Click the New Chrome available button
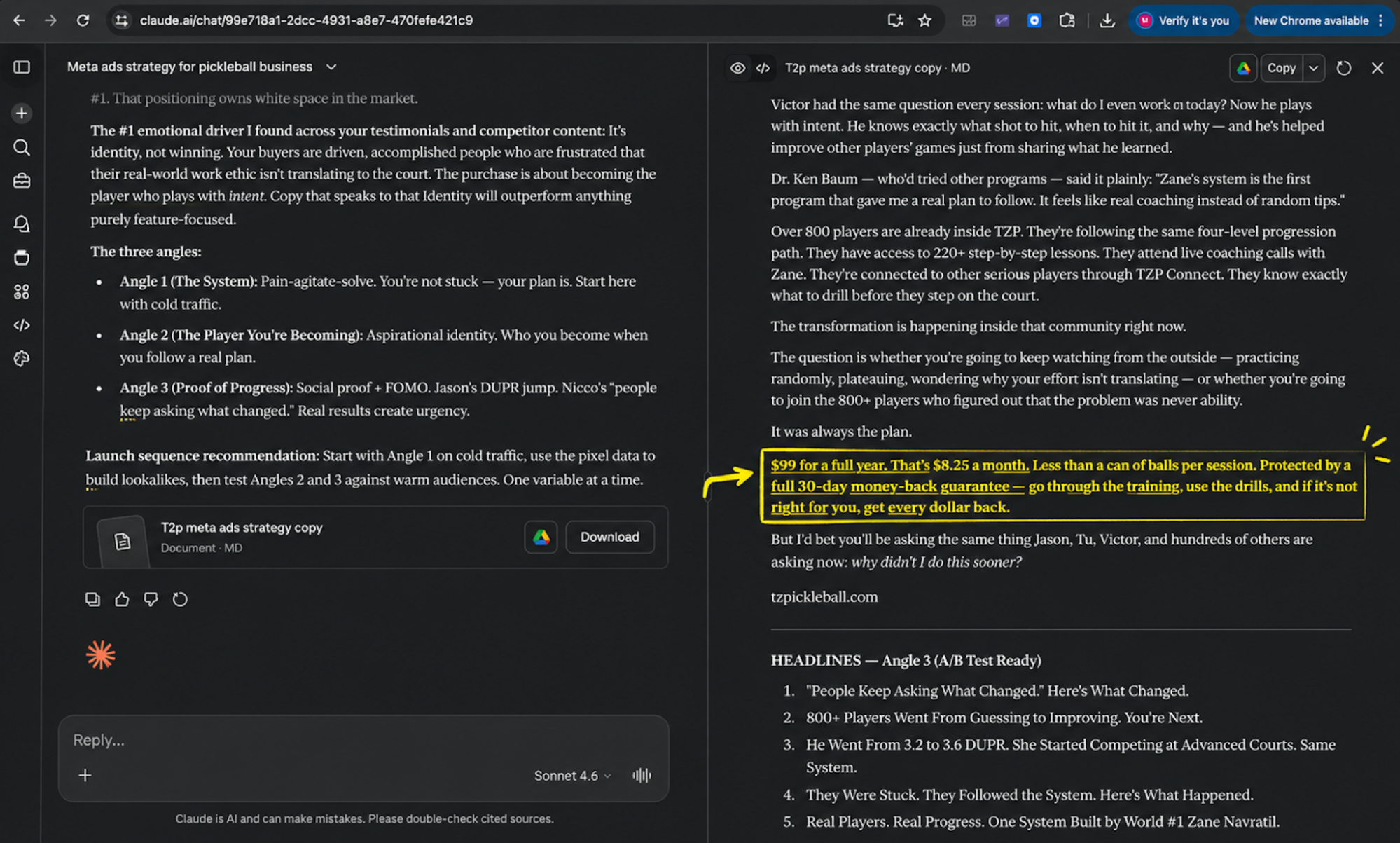The image size is (1400, 843). point(1311,20)
